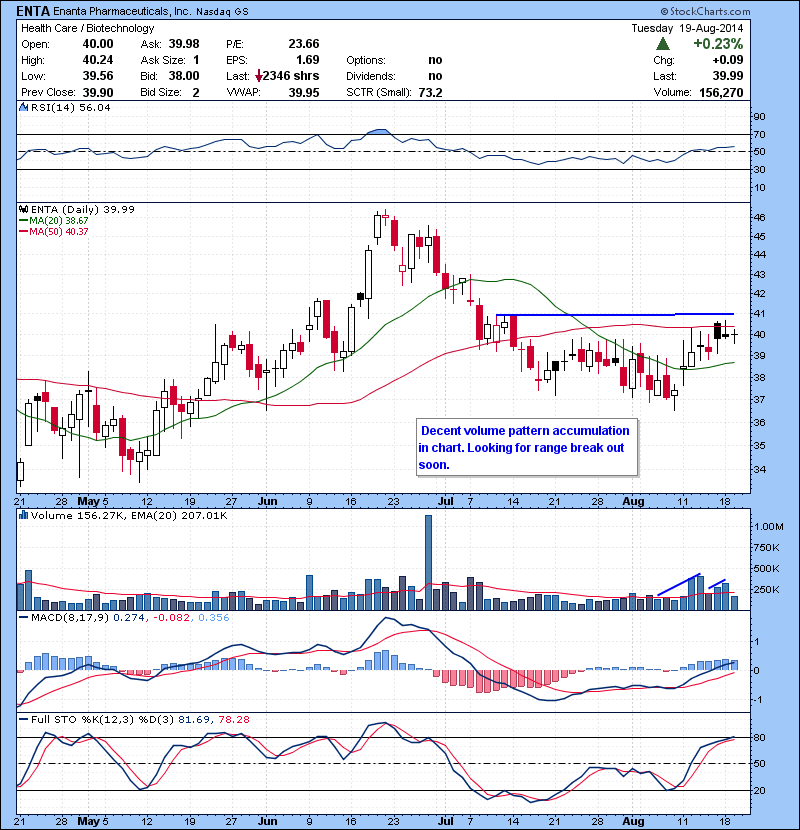This screenshot has width=800, height=830.
Task: Click the EPS value 1.69
Action: (308, 60)
